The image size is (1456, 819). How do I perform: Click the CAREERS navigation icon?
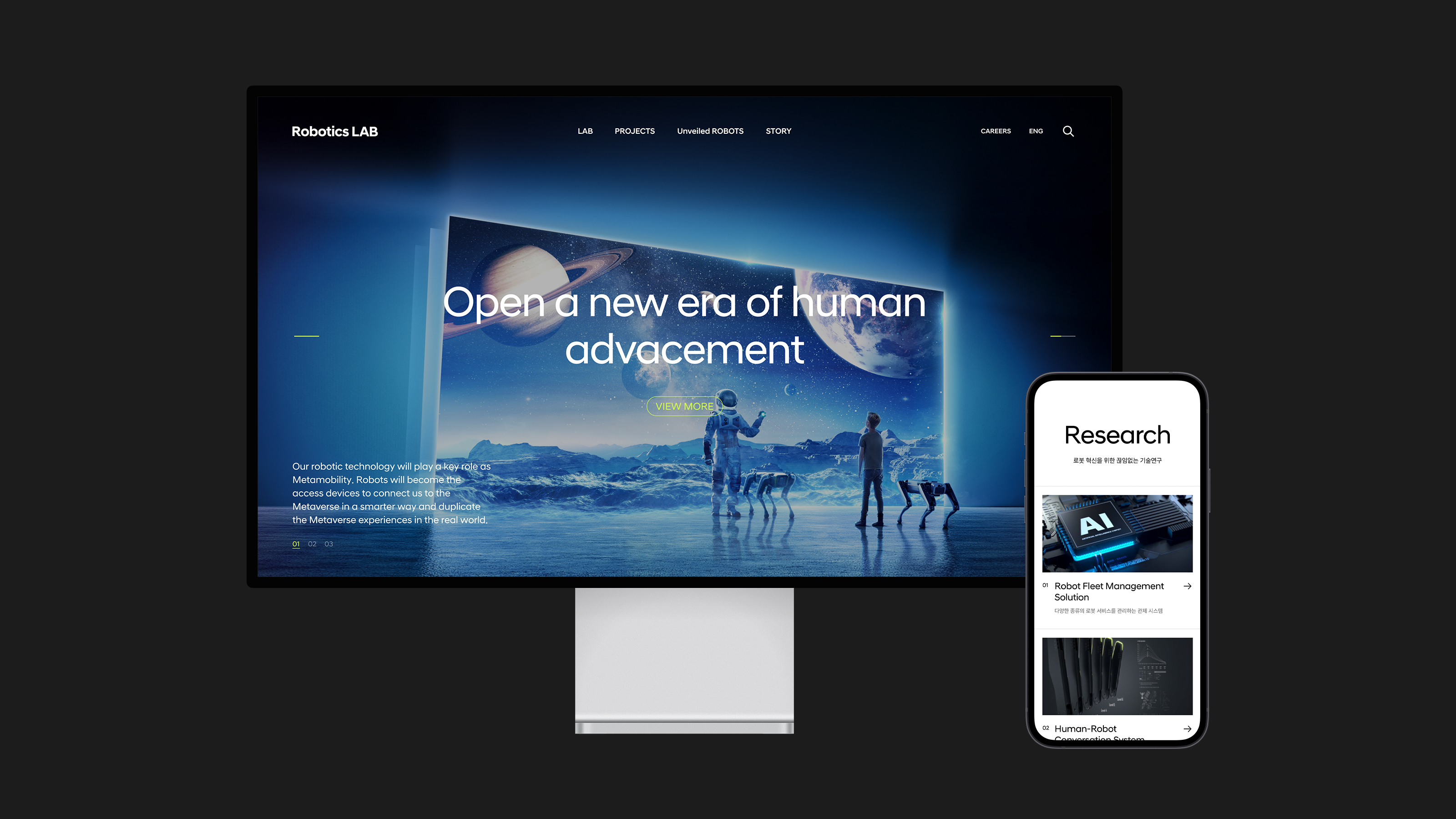(x=996, y=130)
